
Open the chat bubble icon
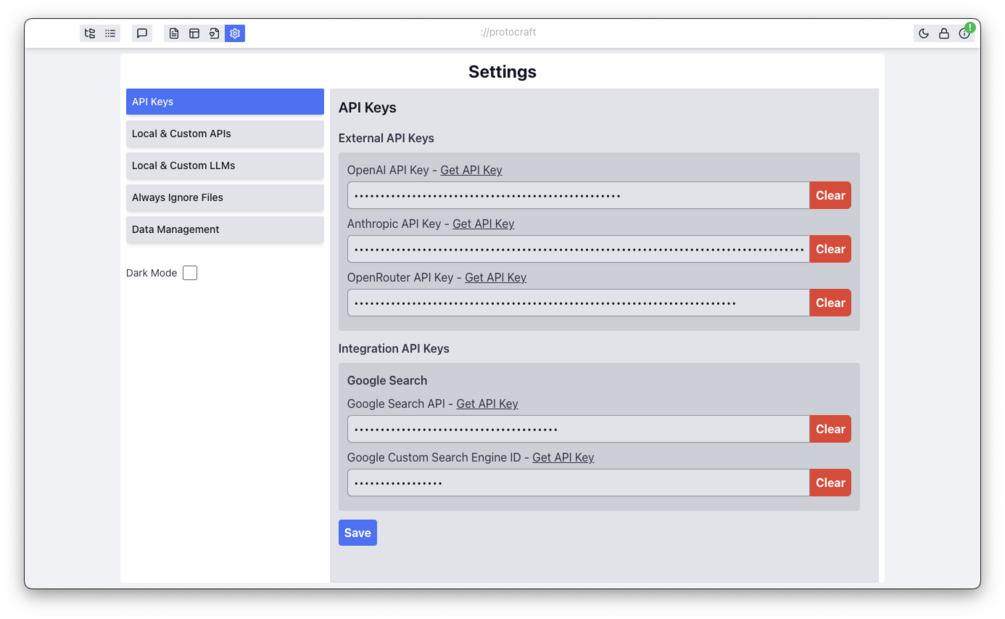pos(142,33)
